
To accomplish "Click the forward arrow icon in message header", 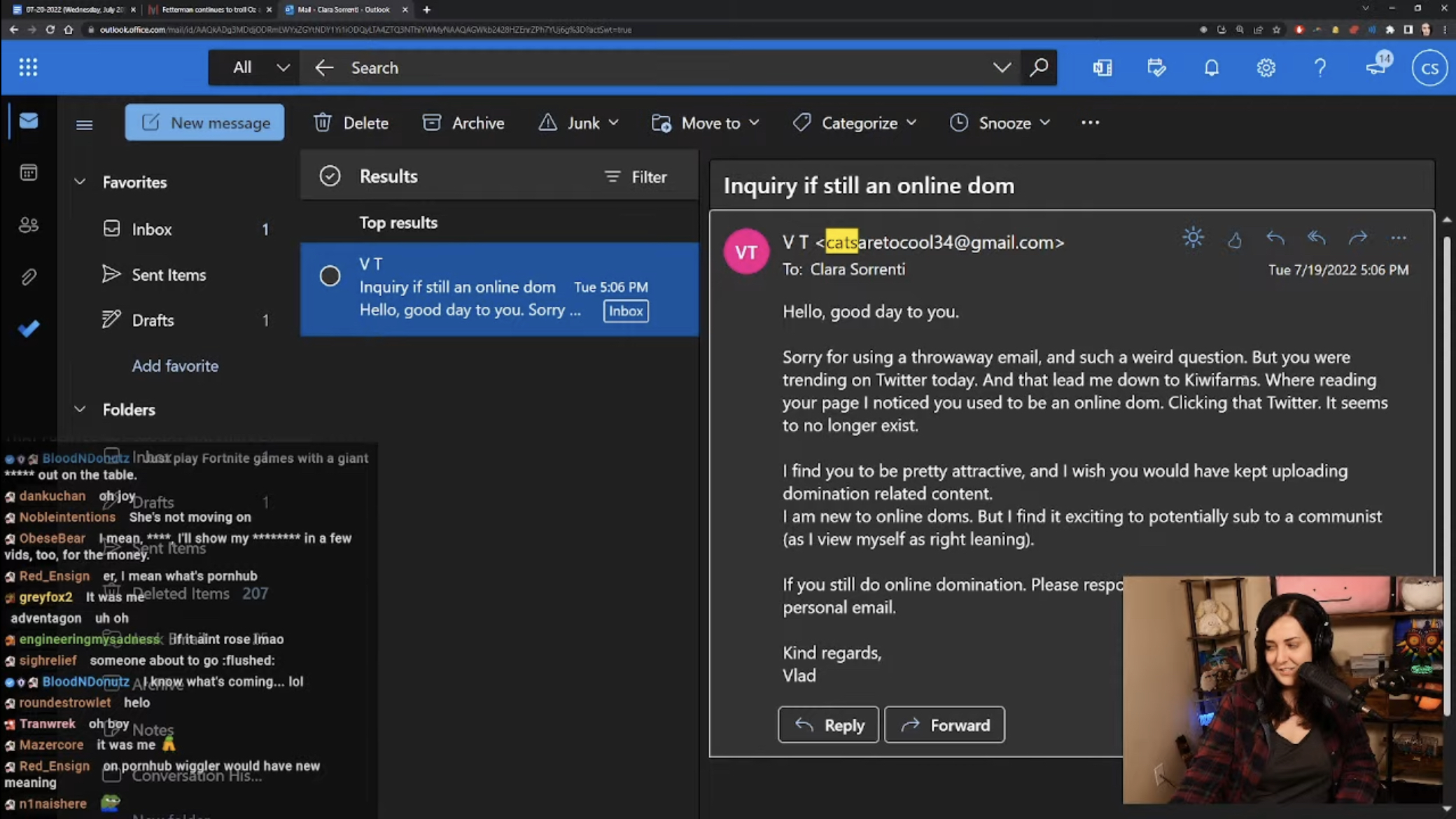I will 1357,238.
